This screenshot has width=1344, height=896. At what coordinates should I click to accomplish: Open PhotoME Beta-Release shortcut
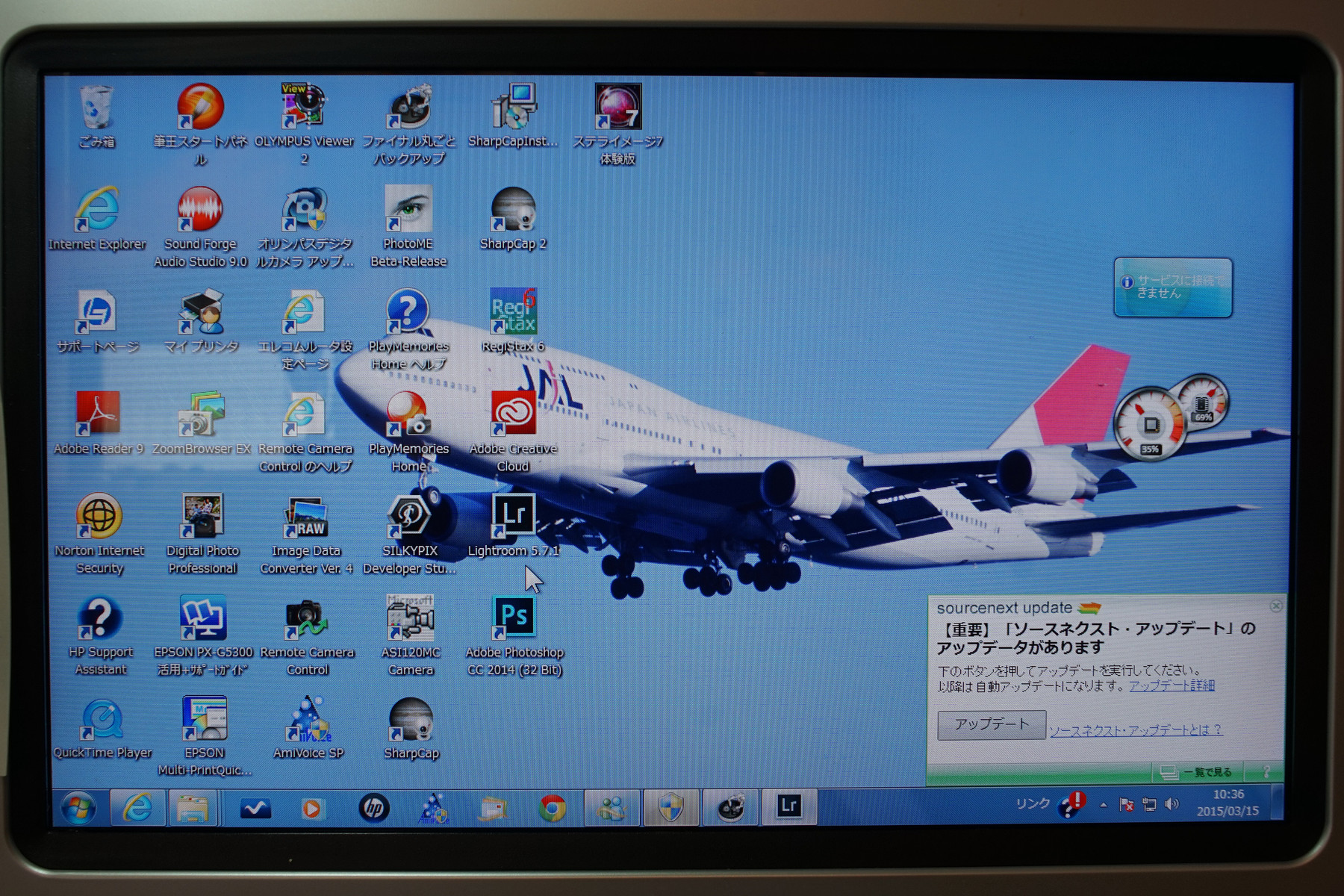[x=408, y=227]
